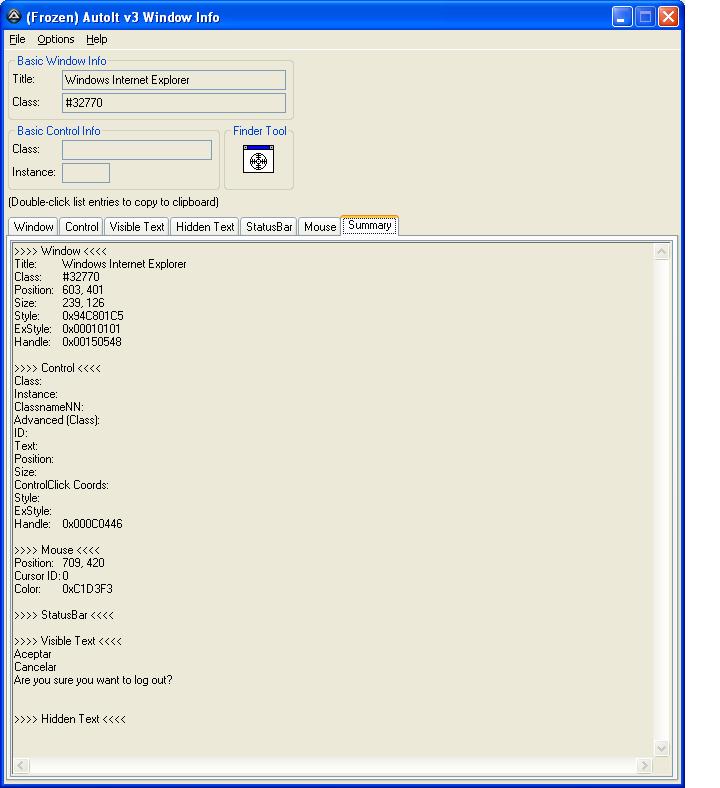The image size is (720, 788).
Task: Click the control Instance field
Action: pyautogui.click(x=86, y=173)
